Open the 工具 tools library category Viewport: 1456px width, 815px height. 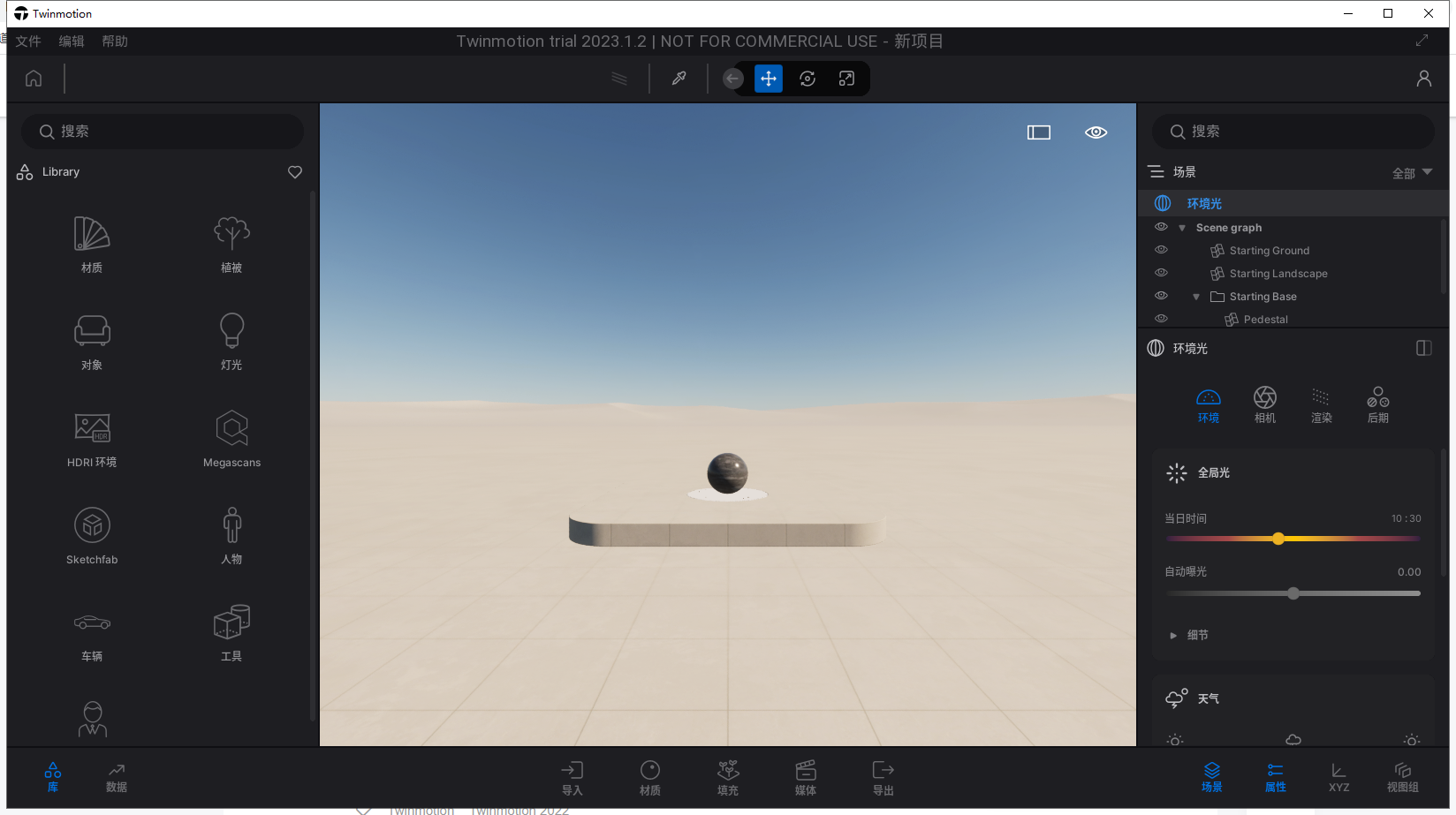pyautogui.click(x=231, y=632)
